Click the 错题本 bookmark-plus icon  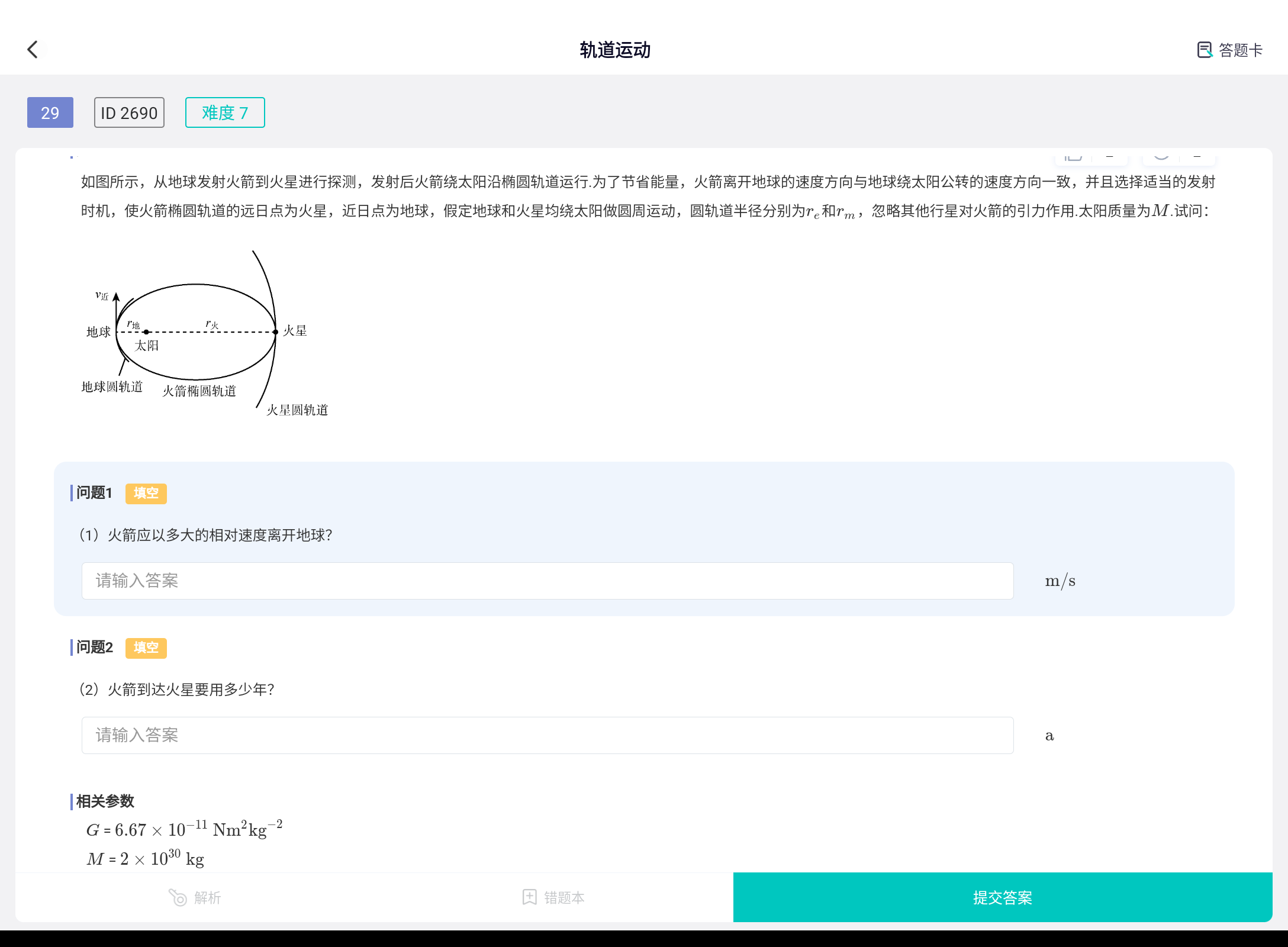coord(529,897)
